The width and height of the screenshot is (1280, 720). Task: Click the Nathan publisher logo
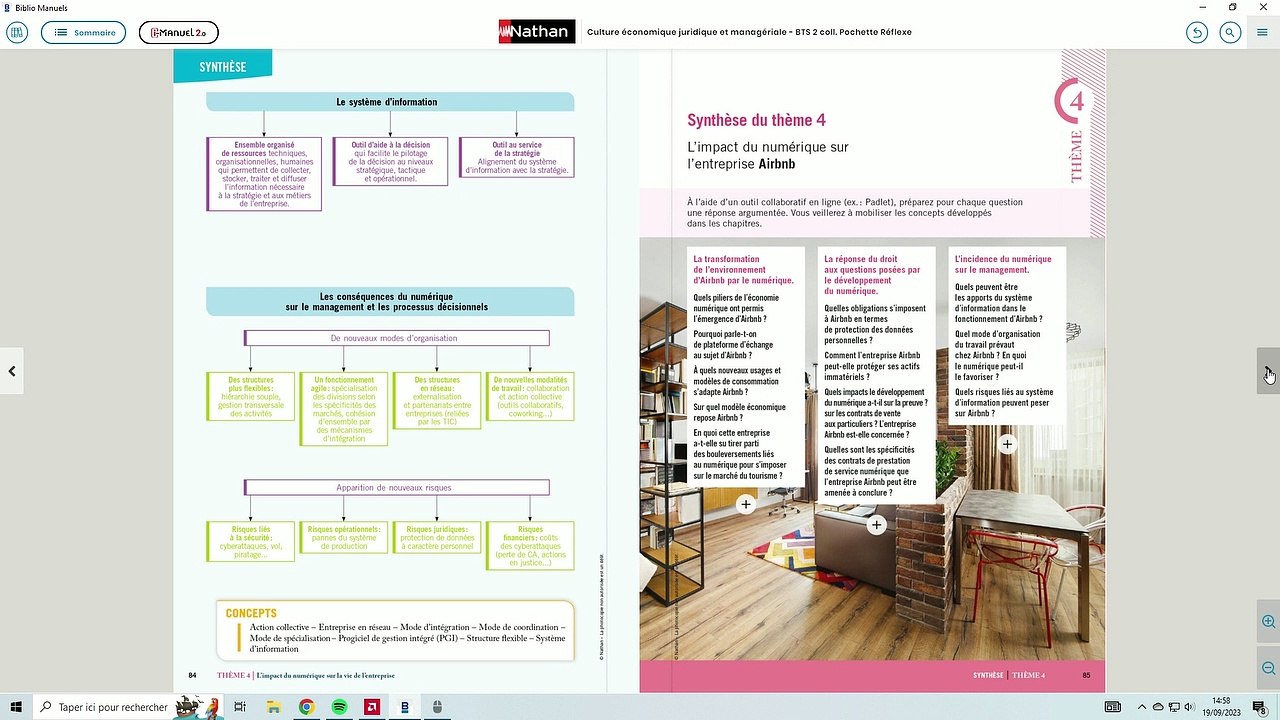[x=537, y=32]
